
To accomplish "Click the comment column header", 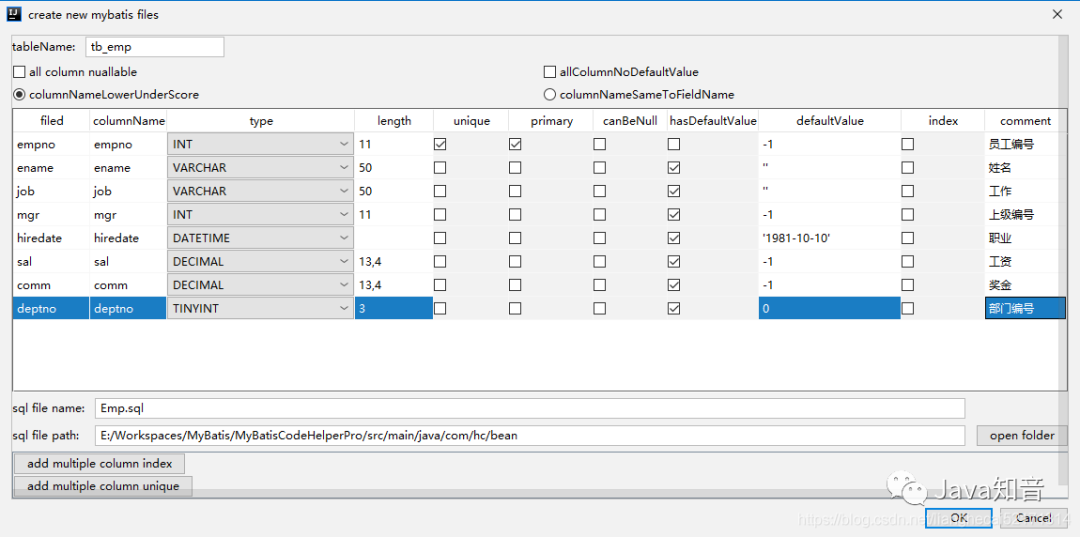I will coord(1026,120).
